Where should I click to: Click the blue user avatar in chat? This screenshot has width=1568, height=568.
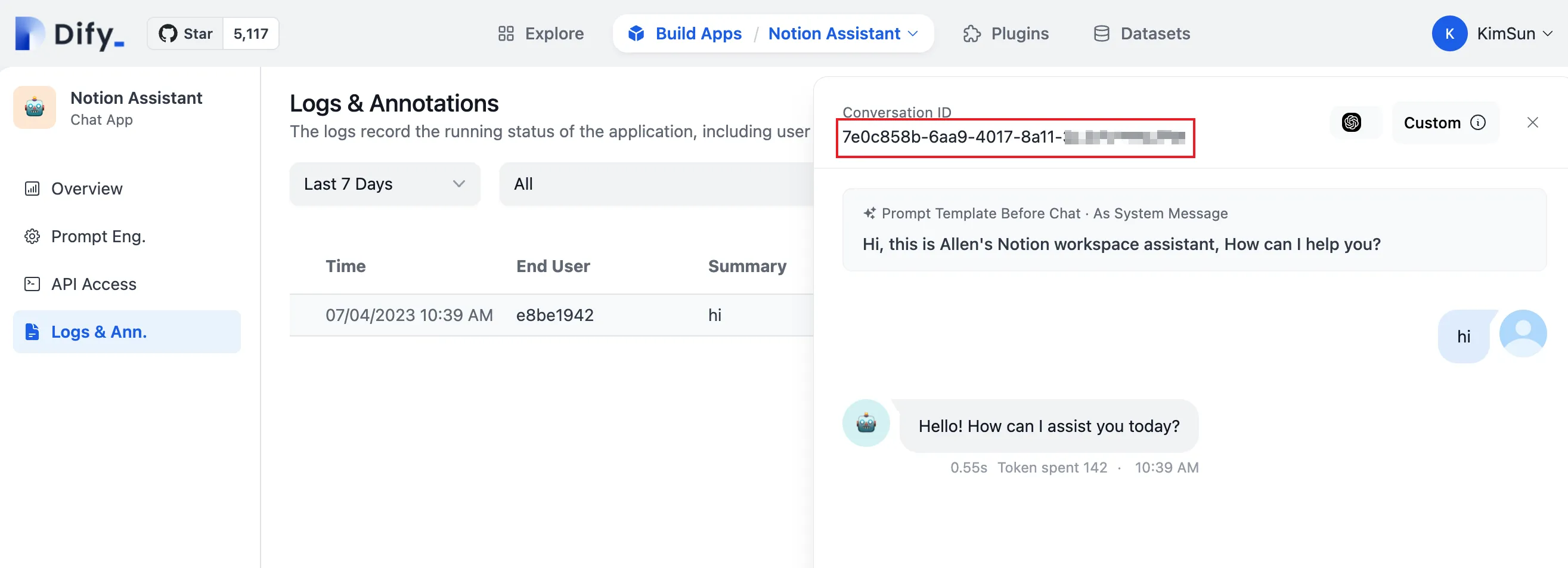1522,333
